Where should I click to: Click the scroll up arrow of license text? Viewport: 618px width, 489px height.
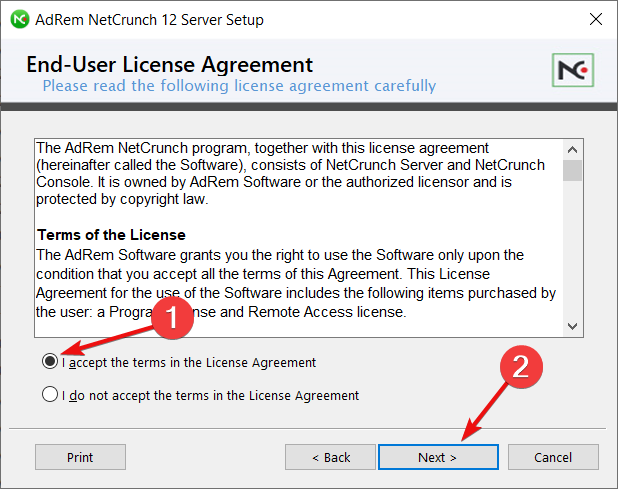coord(572,150)
